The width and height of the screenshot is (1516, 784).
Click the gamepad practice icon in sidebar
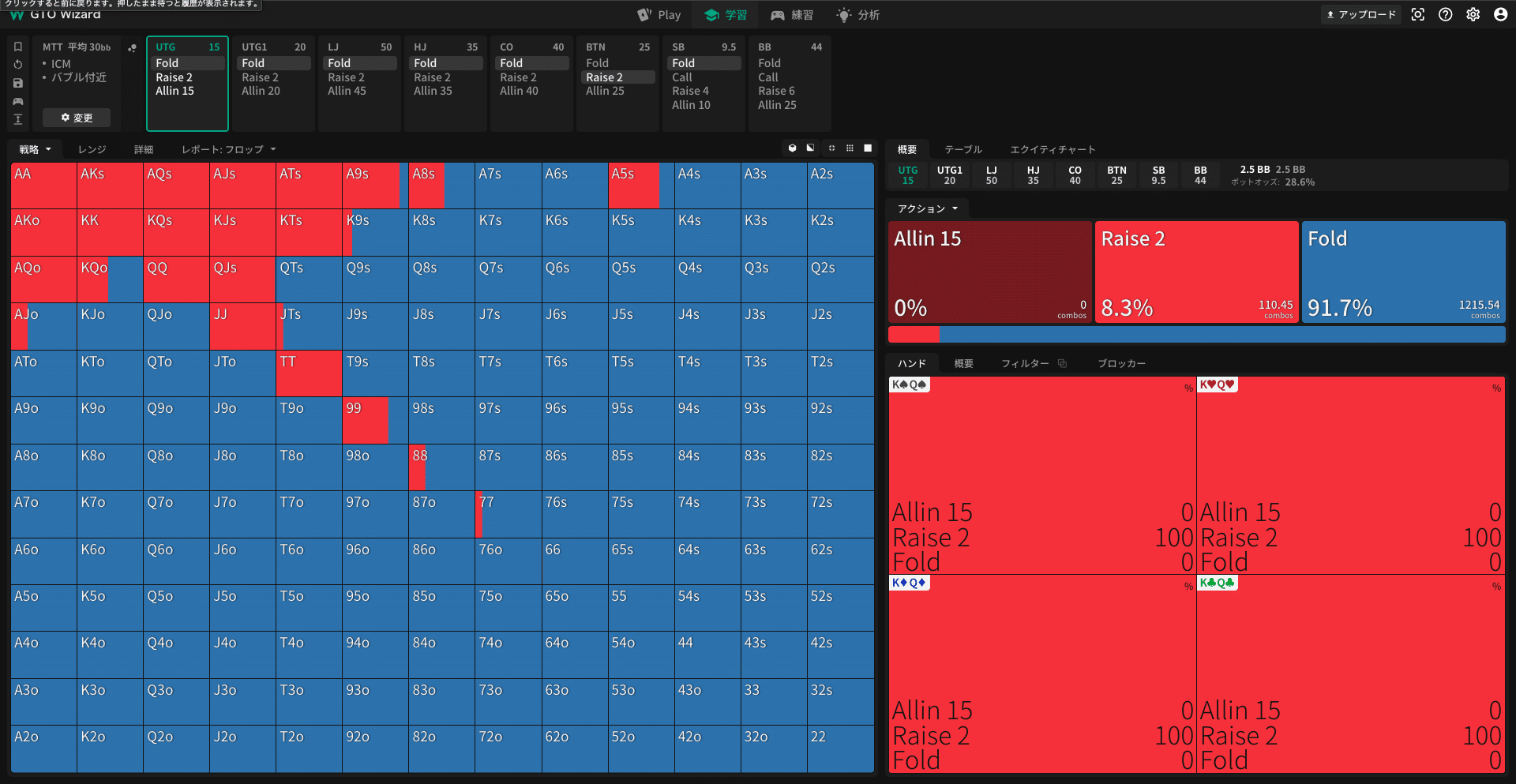(18, 101)
